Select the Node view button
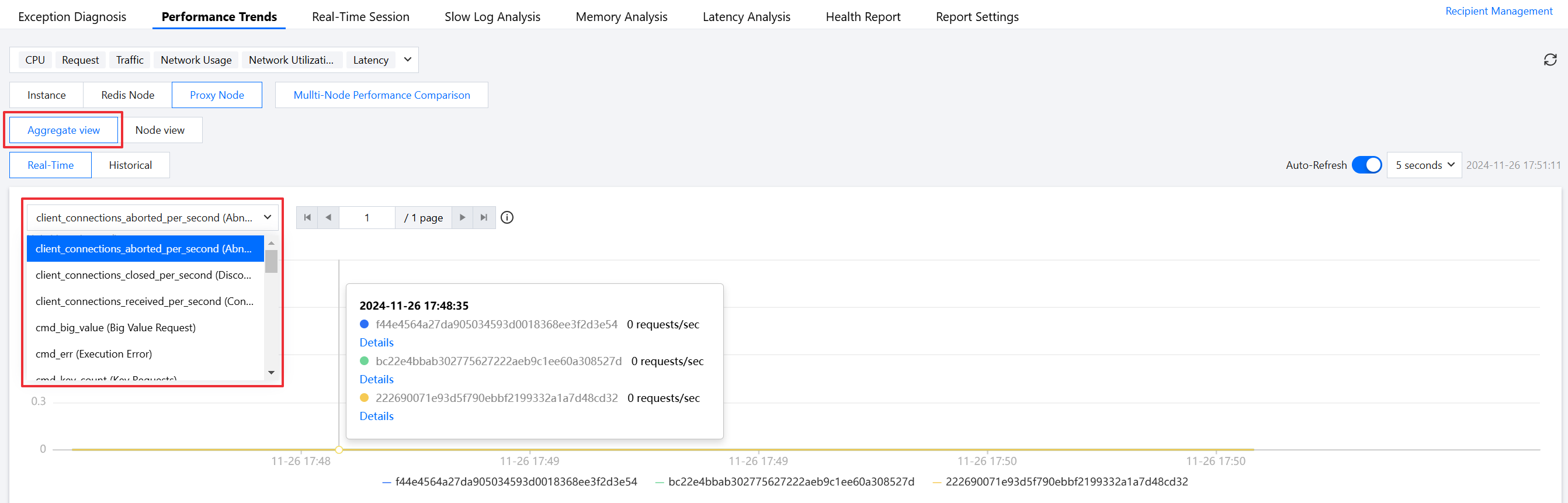1568x503 pixels. (159, 130)
